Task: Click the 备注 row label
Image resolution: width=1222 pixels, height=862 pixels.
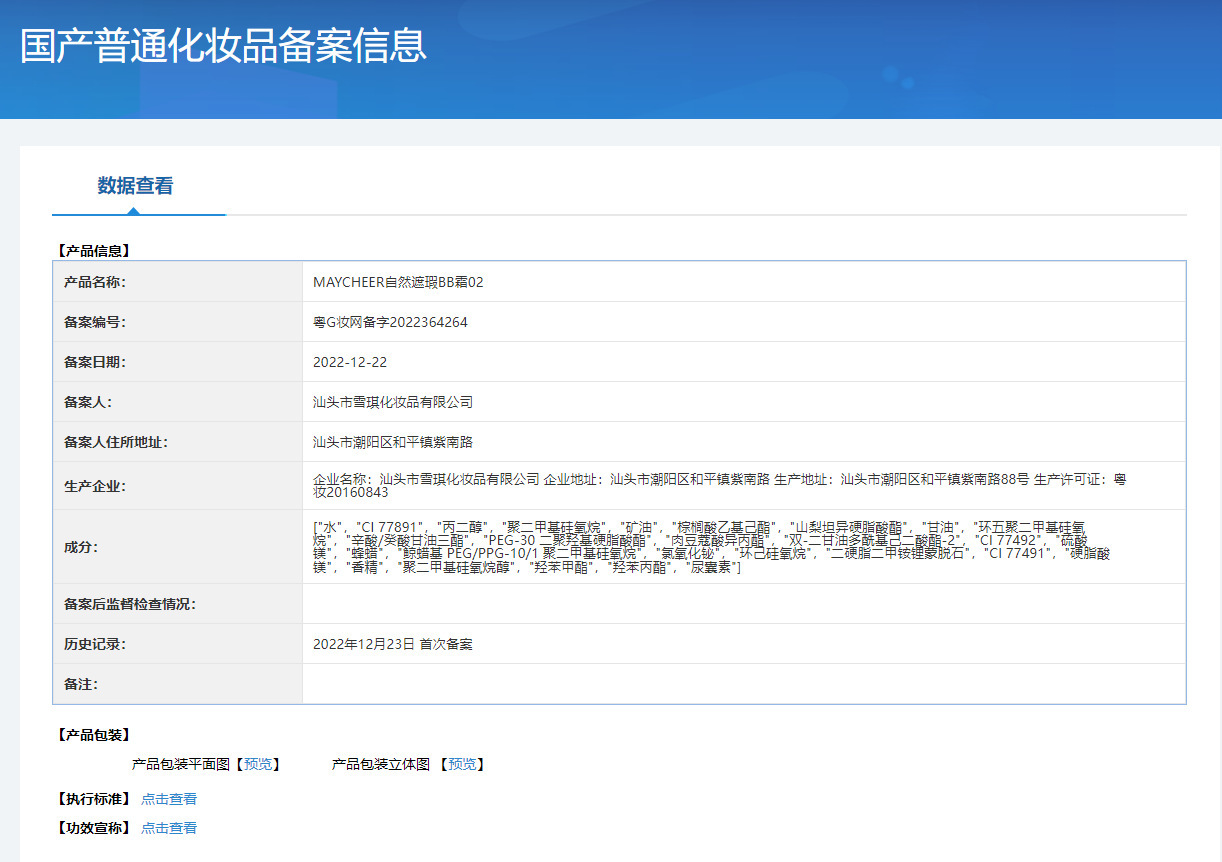Action: [x=81, y=684]
